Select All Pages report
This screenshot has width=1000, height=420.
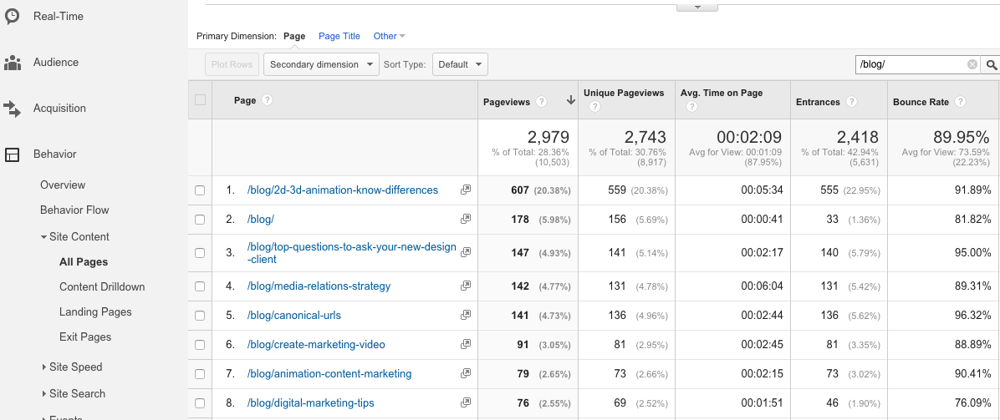[84, 262]
